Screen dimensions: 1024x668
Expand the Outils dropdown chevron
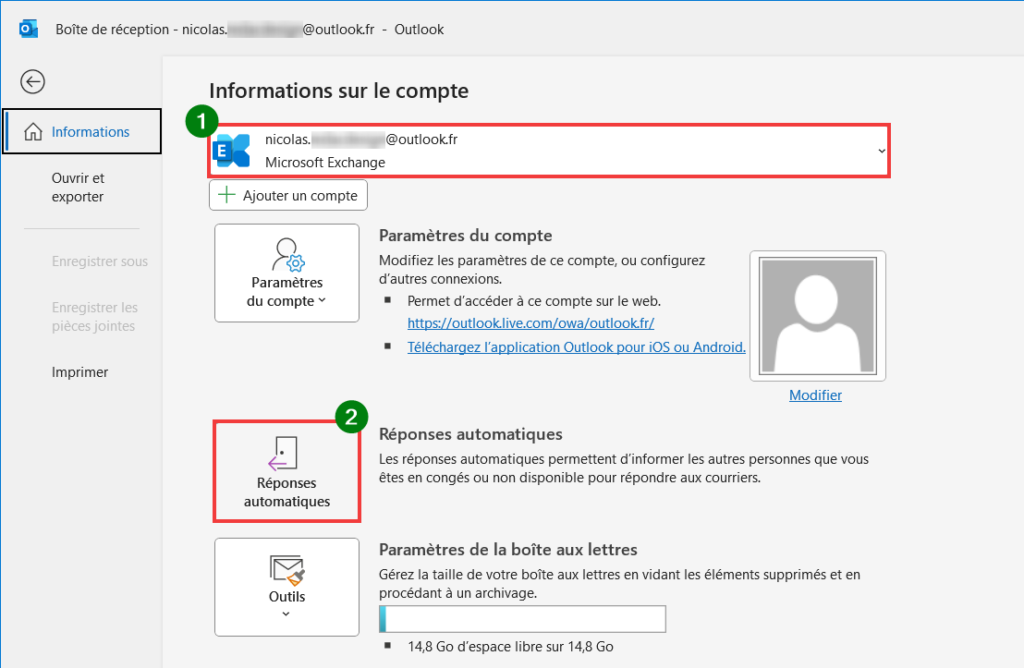coord(286,612)
